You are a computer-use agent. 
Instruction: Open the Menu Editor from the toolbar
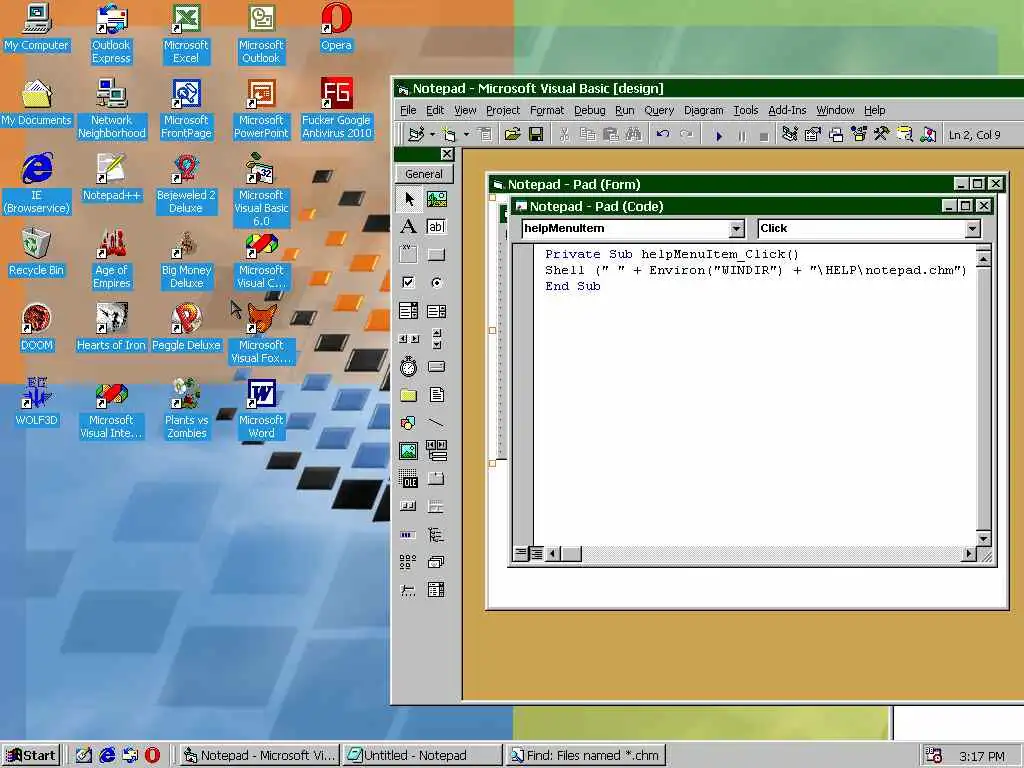tap(485, 135)
